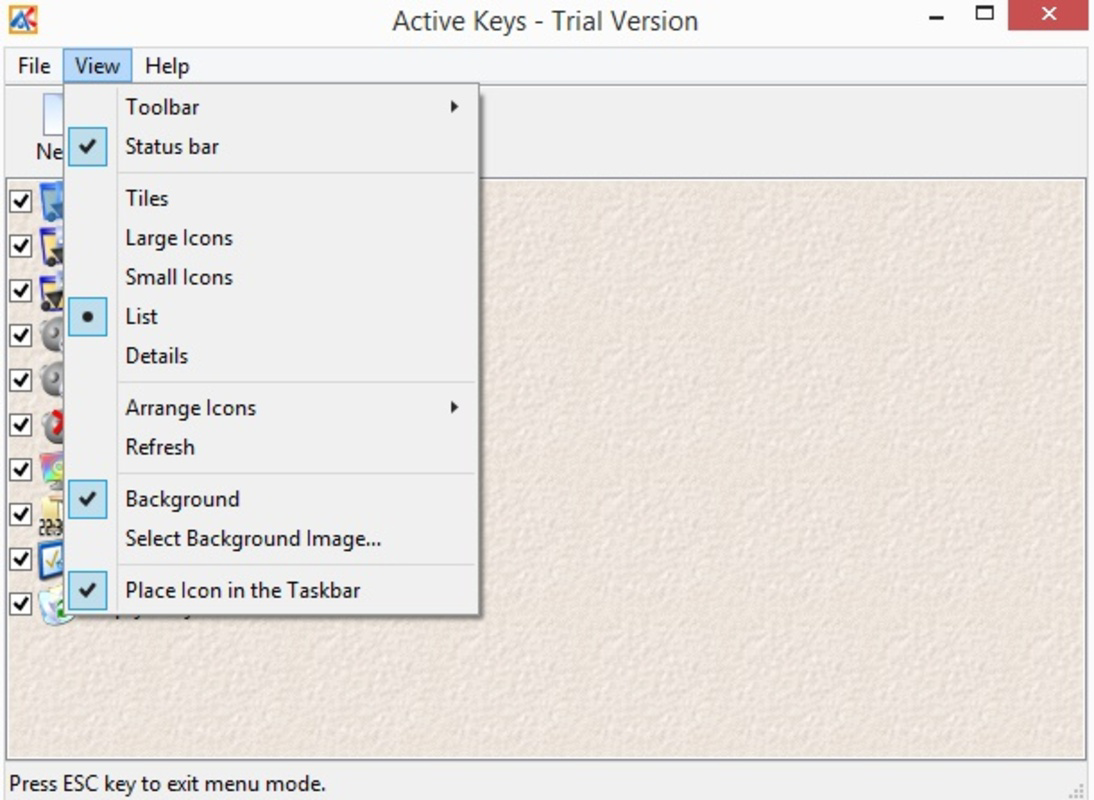The height and width of the screenshot is (800, 1094).
Task: Close the open View menu
Action: pos(97,66)
